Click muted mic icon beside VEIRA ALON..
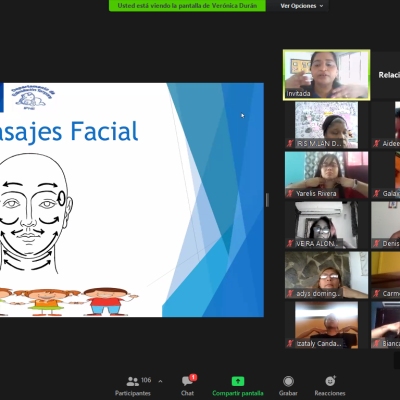 click(290, 243)
